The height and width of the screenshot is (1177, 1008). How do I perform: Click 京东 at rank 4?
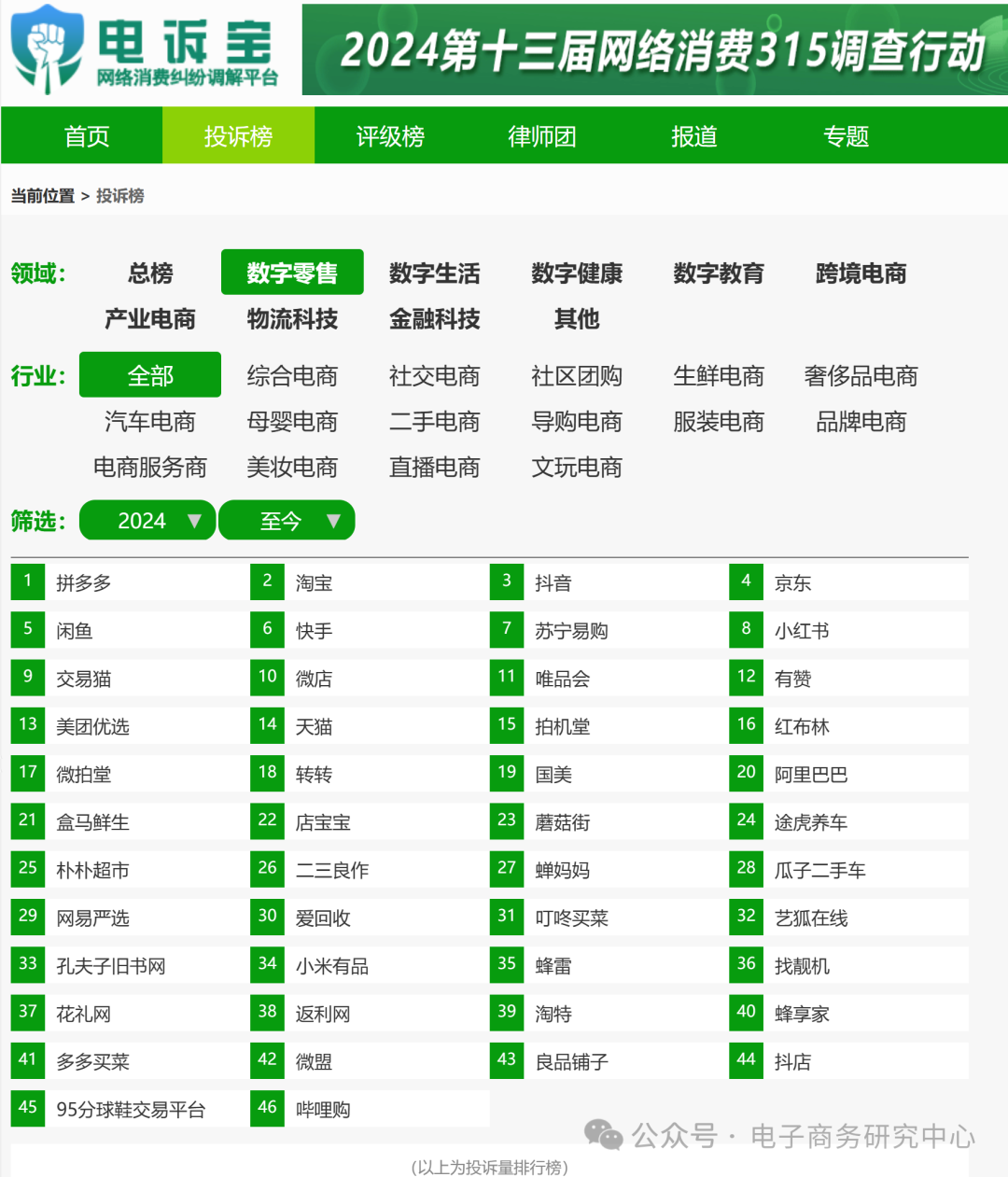[x=792, y=582]
